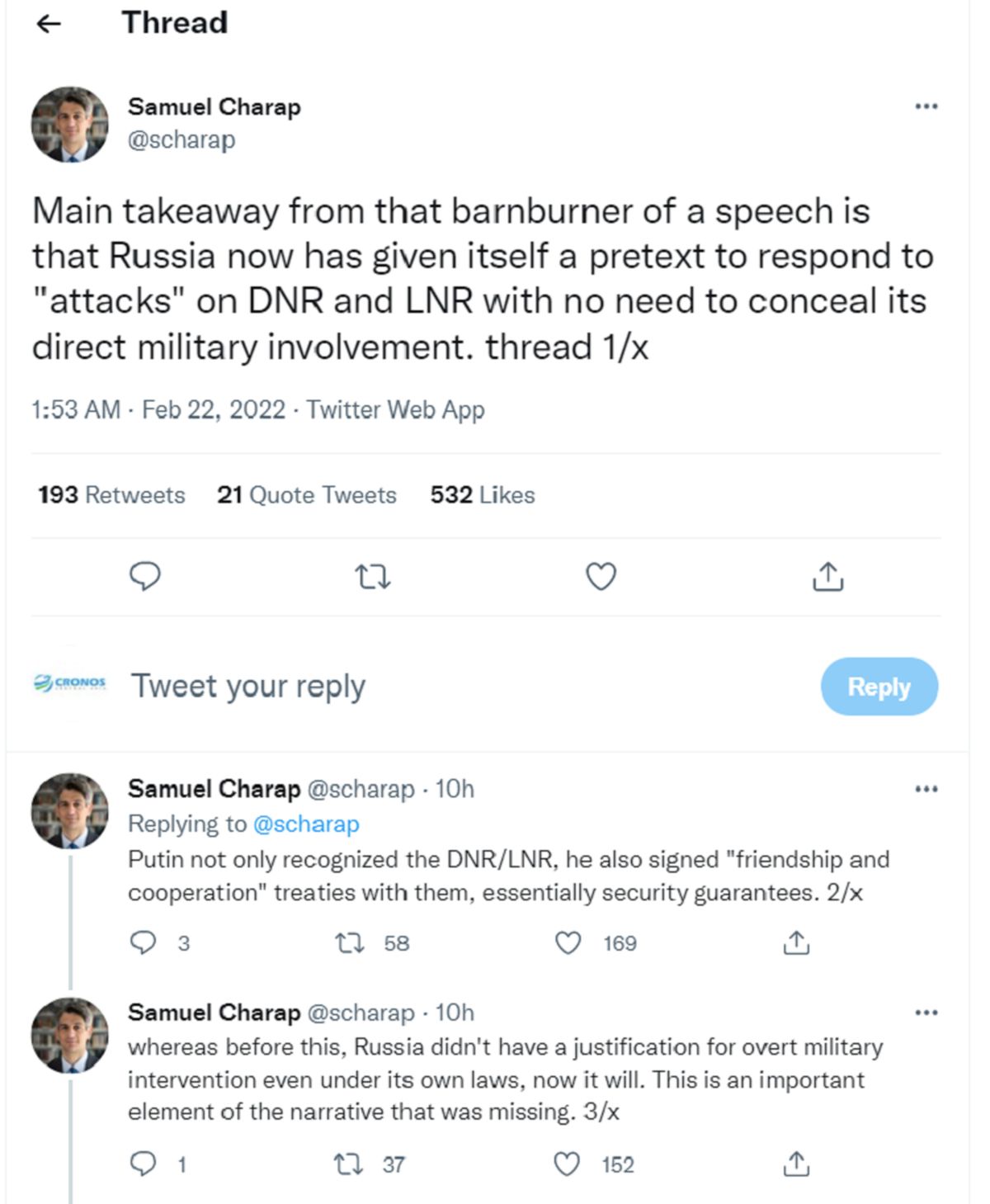Like the main tweet with heart icon
The width and height of the screenshot is (990, 1204).
601,576
